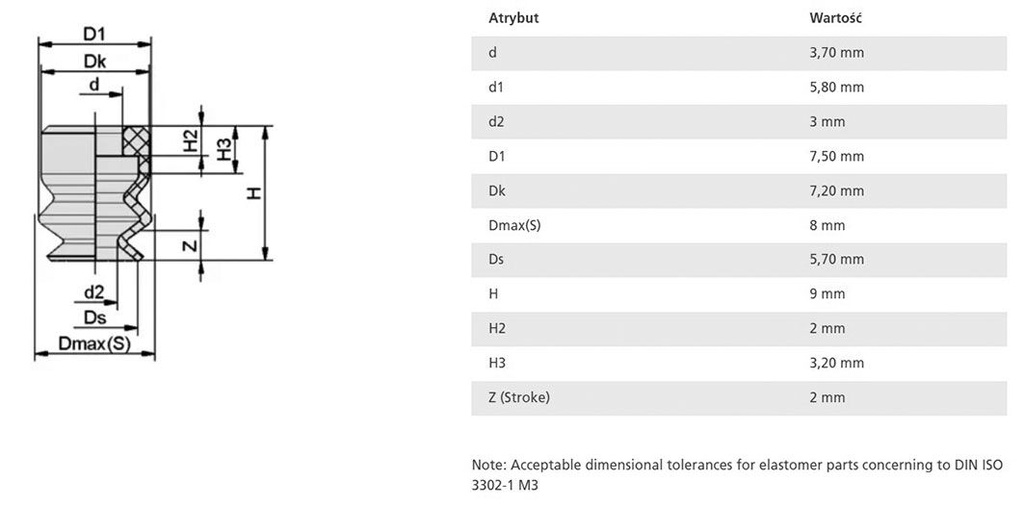Select the Ds row label in the table
Screen dimensions: 1024x506
496,259
